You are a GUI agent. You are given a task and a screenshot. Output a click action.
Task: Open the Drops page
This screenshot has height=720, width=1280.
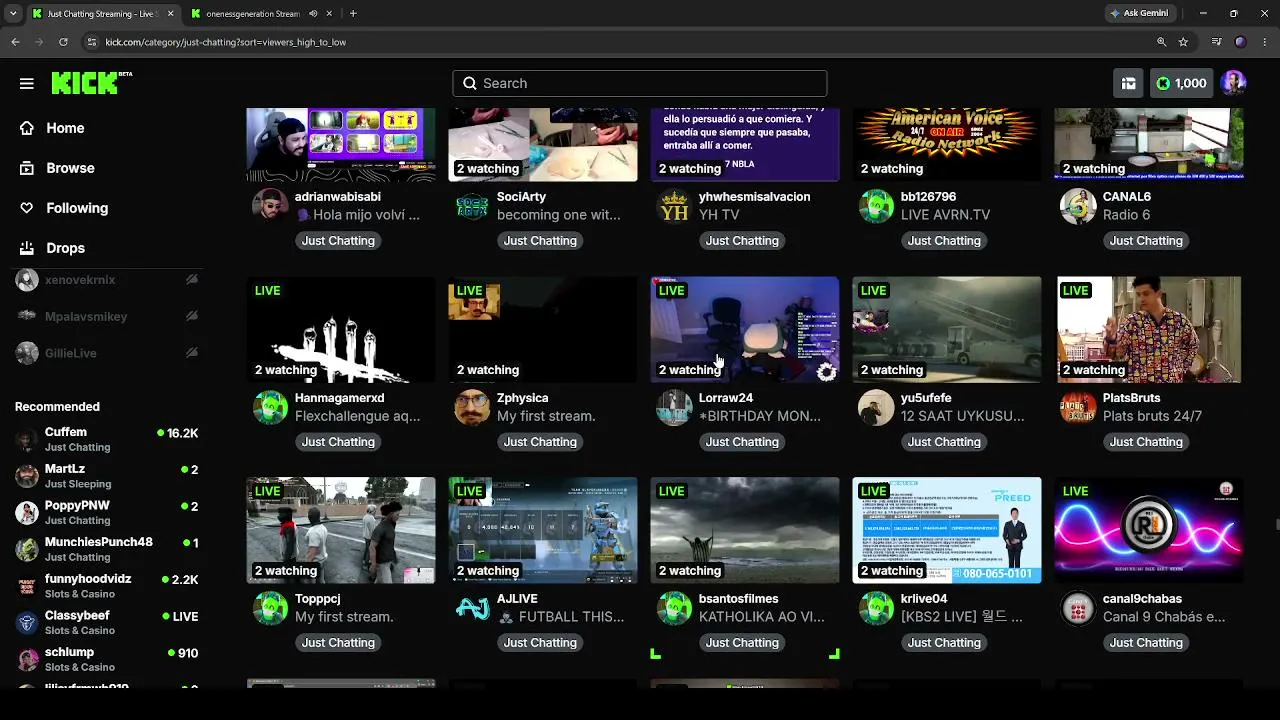(x=65, y=248)
